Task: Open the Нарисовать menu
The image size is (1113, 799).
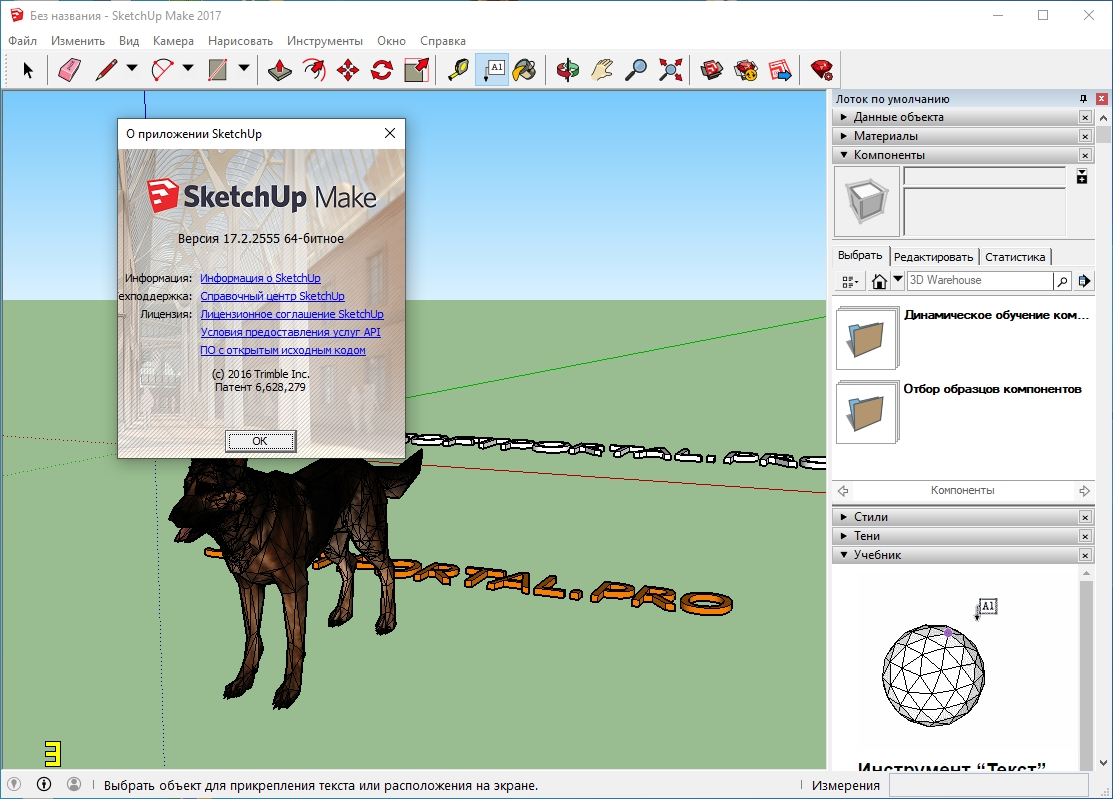Action: pos(241,40)
